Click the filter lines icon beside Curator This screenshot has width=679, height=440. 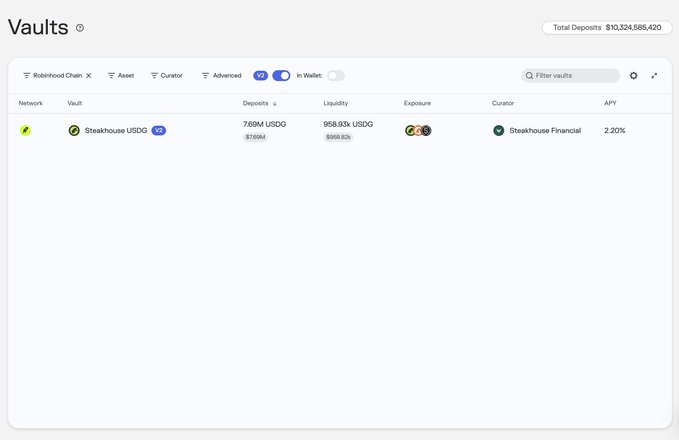pos(154,75)
